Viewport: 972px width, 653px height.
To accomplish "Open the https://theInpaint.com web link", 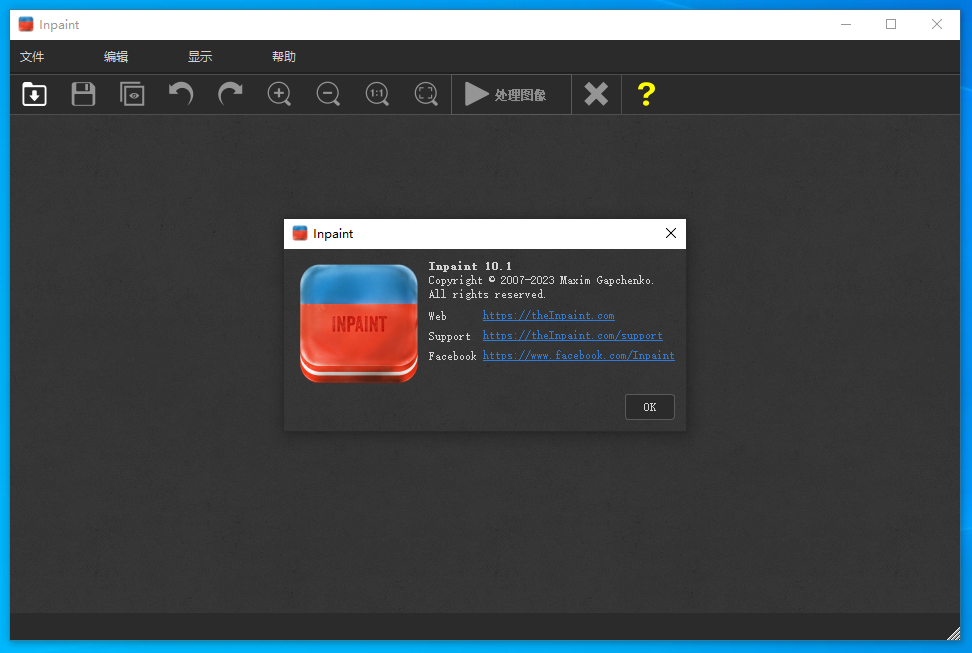I will tap(548, 316).
